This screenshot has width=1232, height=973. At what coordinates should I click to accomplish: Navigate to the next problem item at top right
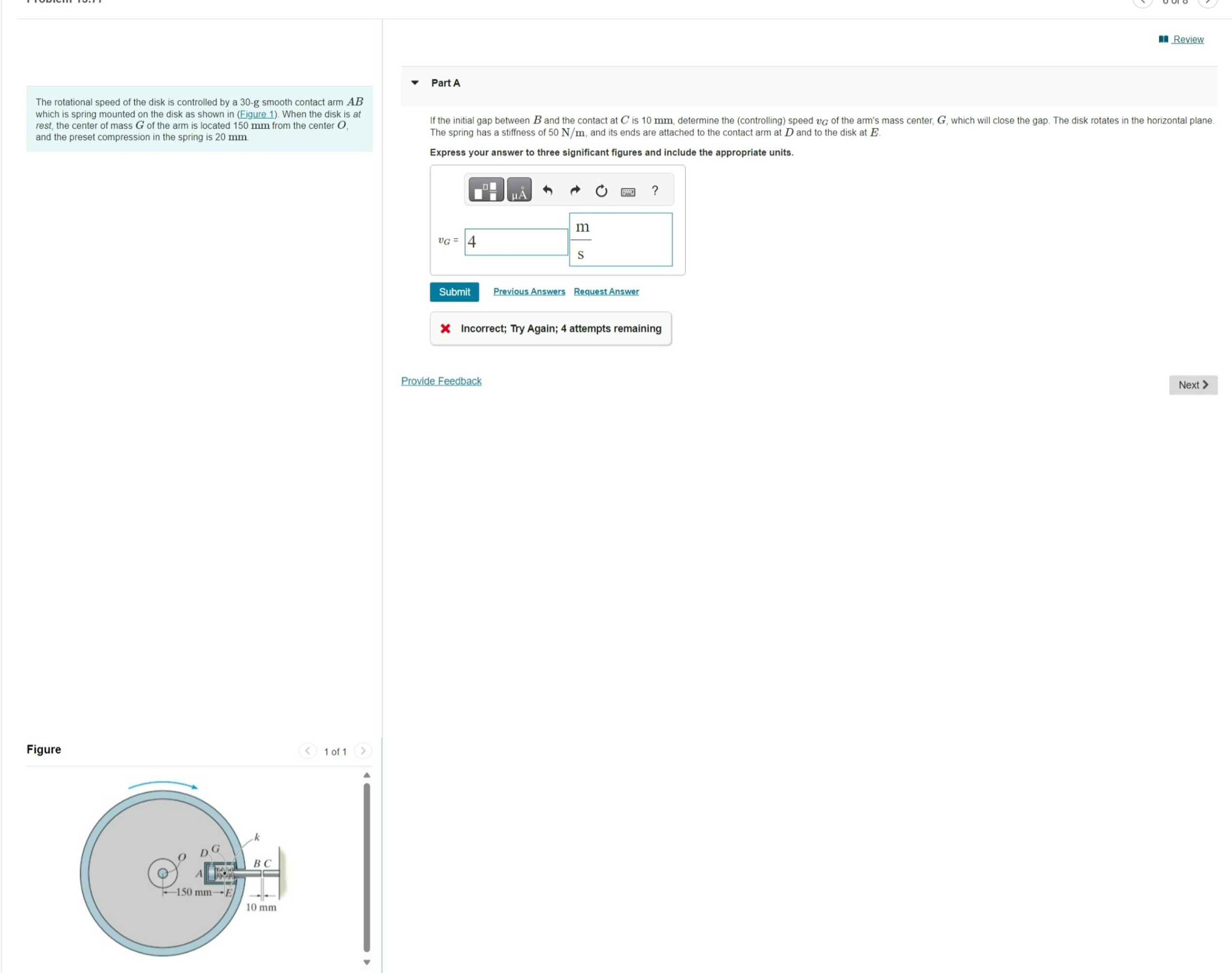coord(1207,3)
